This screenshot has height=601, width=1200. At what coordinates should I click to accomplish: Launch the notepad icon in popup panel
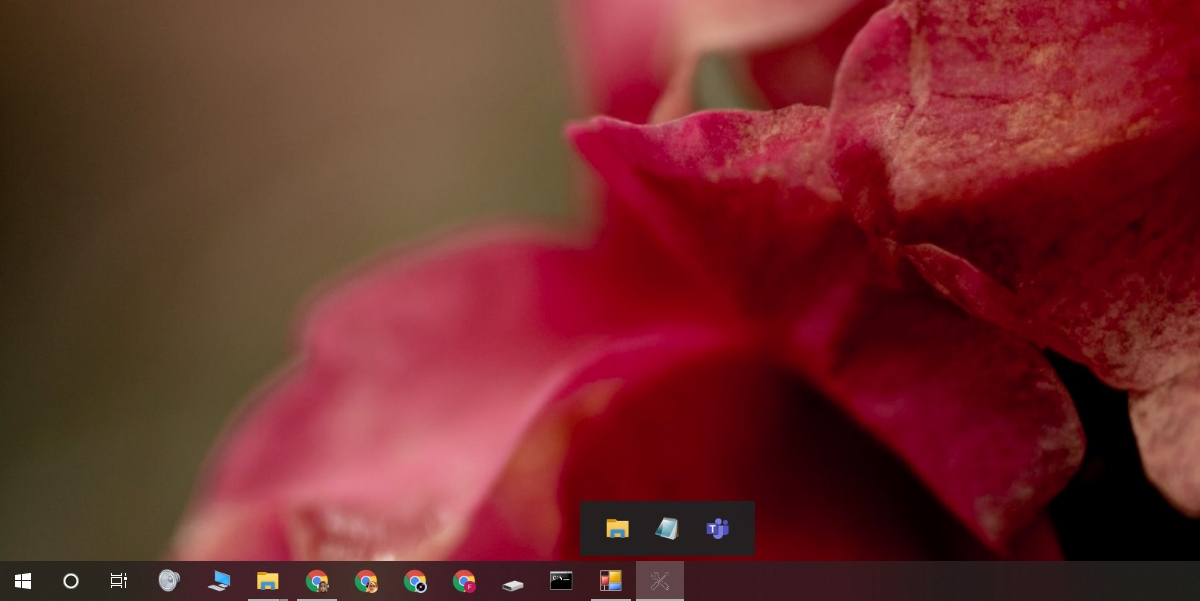667,529
